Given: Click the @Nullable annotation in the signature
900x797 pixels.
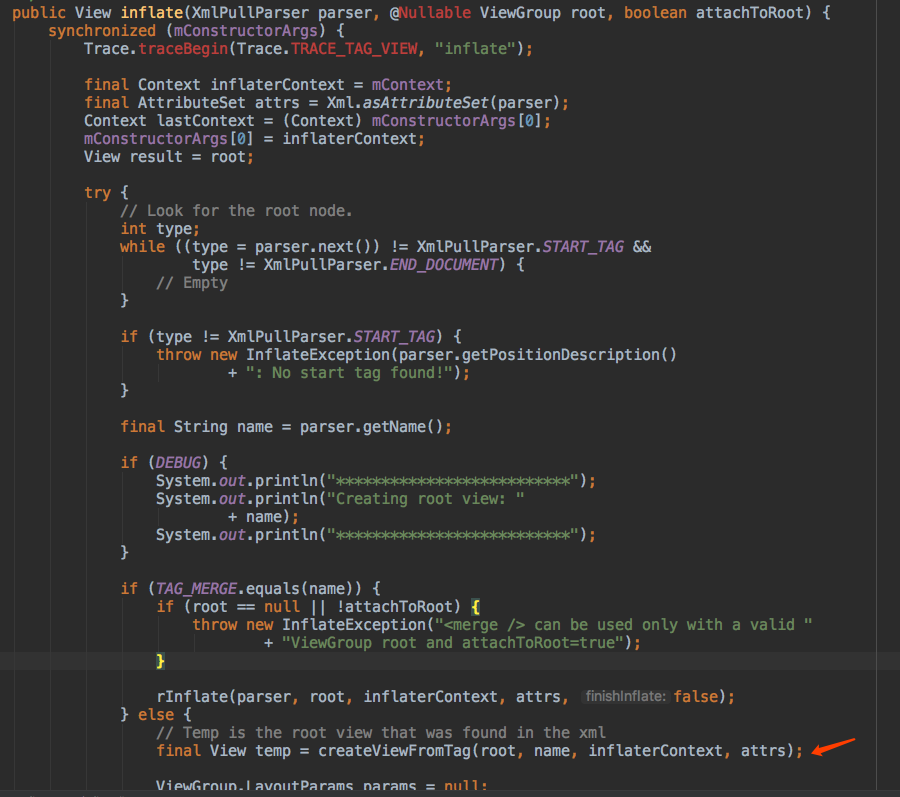Looking at the screenshot, I should 430,13.
